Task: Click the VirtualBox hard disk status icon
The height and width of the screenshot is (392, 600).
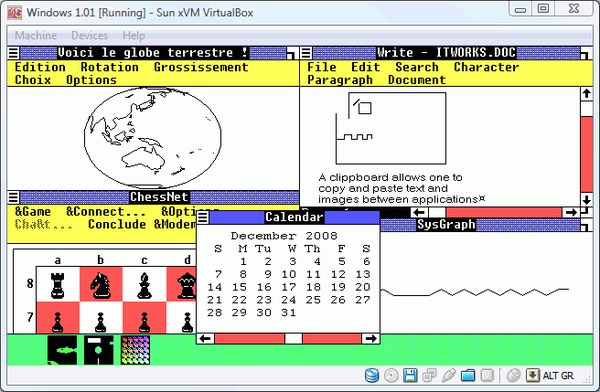Action: coord(372,376)
